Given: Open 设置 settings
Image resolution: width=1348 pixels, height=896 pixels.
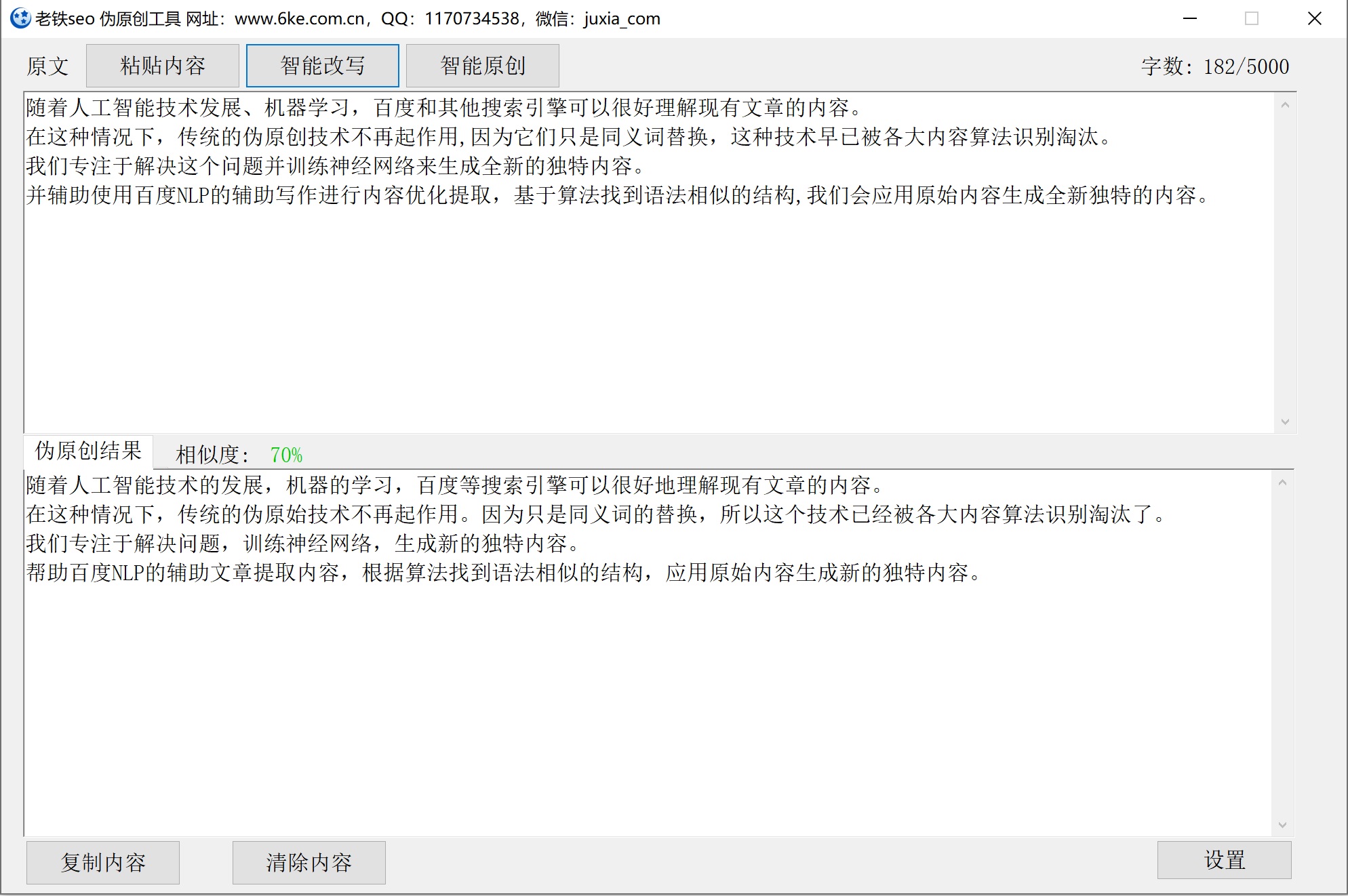Looking at the screenshot, I should 1225,860.
